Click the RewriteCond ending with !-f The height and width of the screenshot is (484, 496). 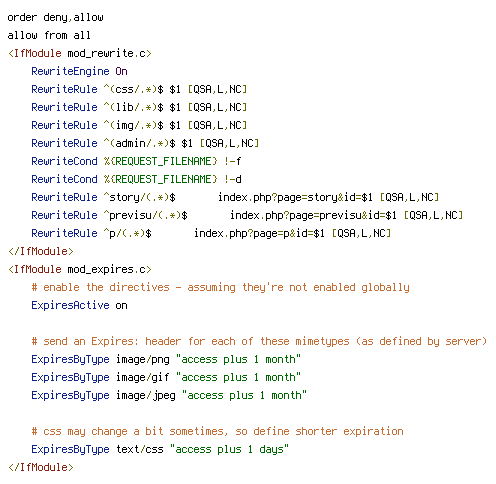(136, 161)
